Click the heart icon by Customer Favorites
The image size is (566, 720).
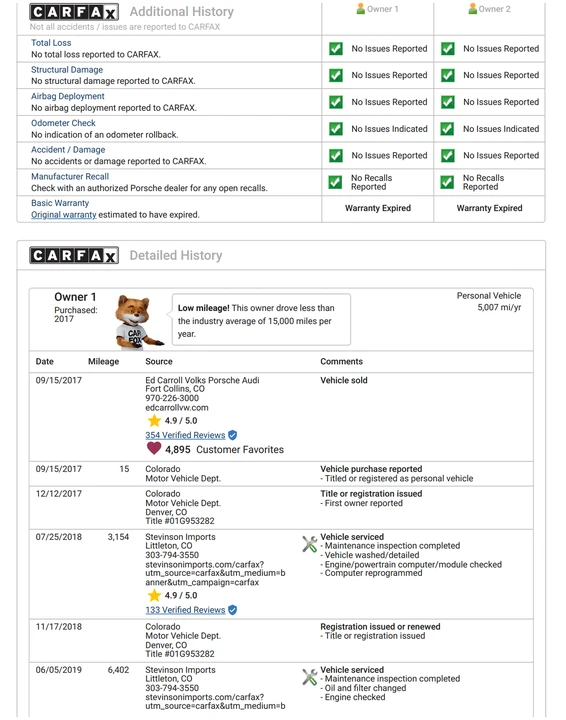click(x=154, y=448)
